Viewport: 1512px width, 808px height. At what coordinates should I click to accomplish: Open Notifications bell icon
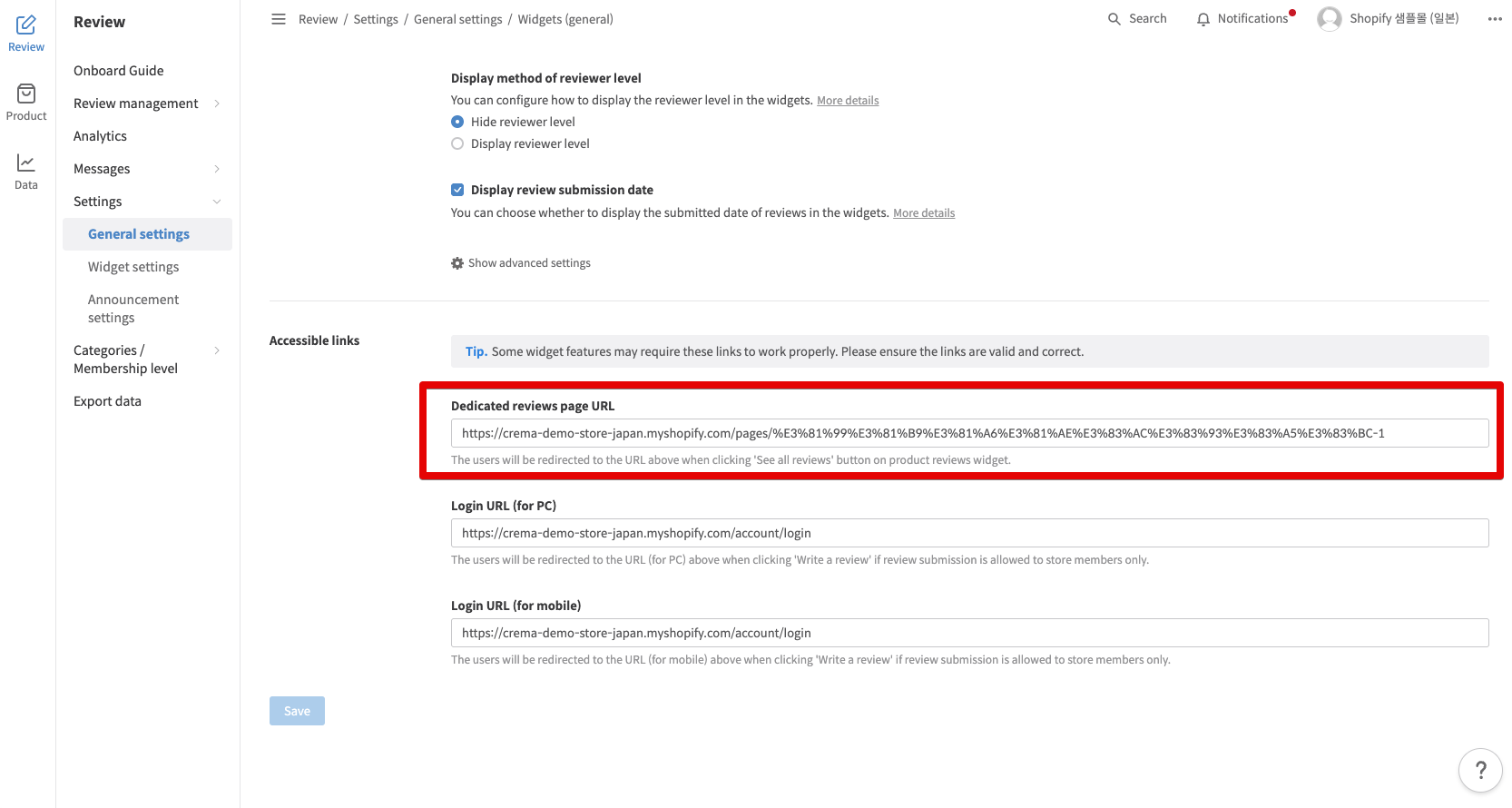(x=1203, y=19)
